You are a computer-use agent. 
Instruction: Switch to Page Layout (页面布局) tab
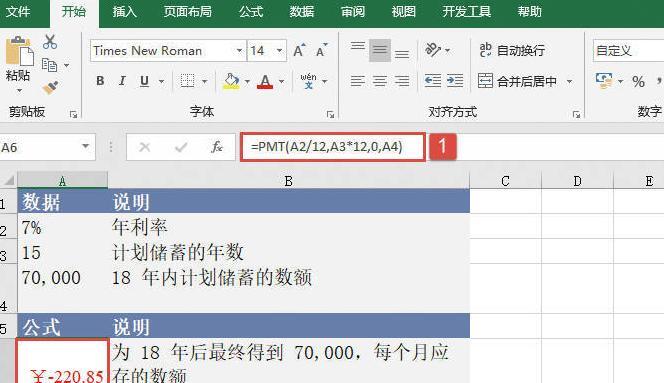click(x=188, y=11)
